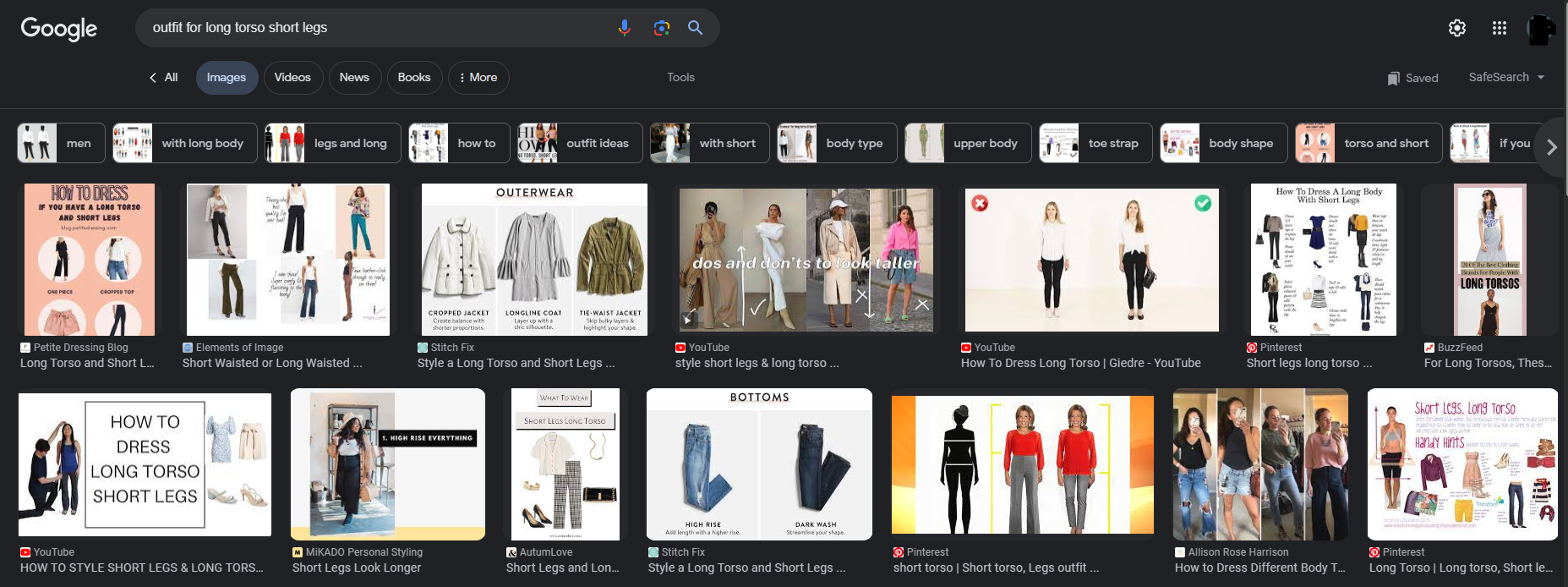Open the Google apps grid

tap(1500, 28)
